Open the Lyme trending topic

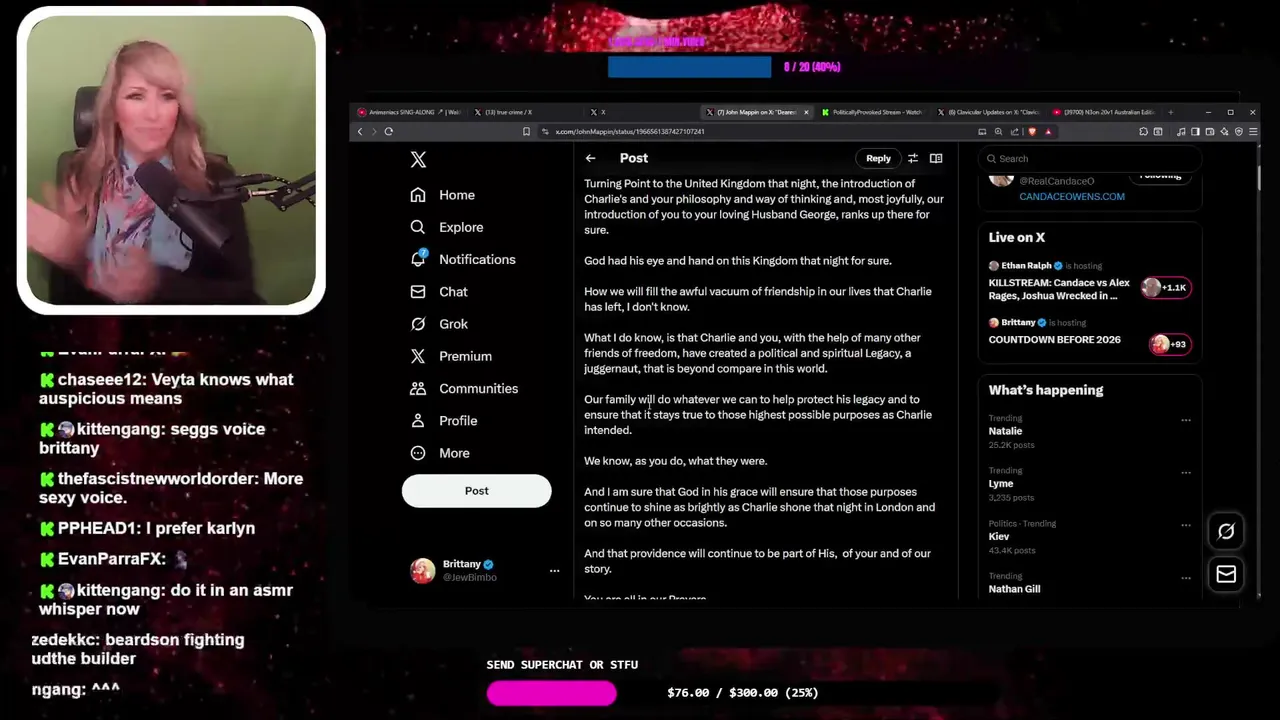pyautogui.click(x=1001, y=484)
